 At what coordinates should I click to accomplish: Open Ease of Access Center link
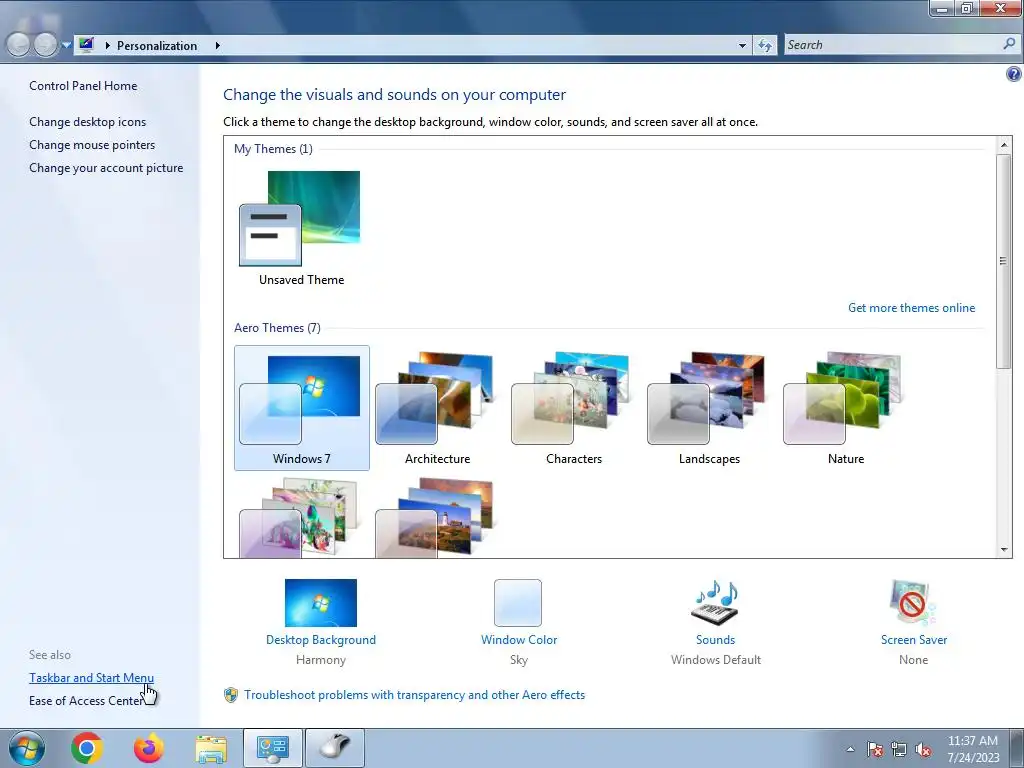pyautogui.click(x=86, y=701)
